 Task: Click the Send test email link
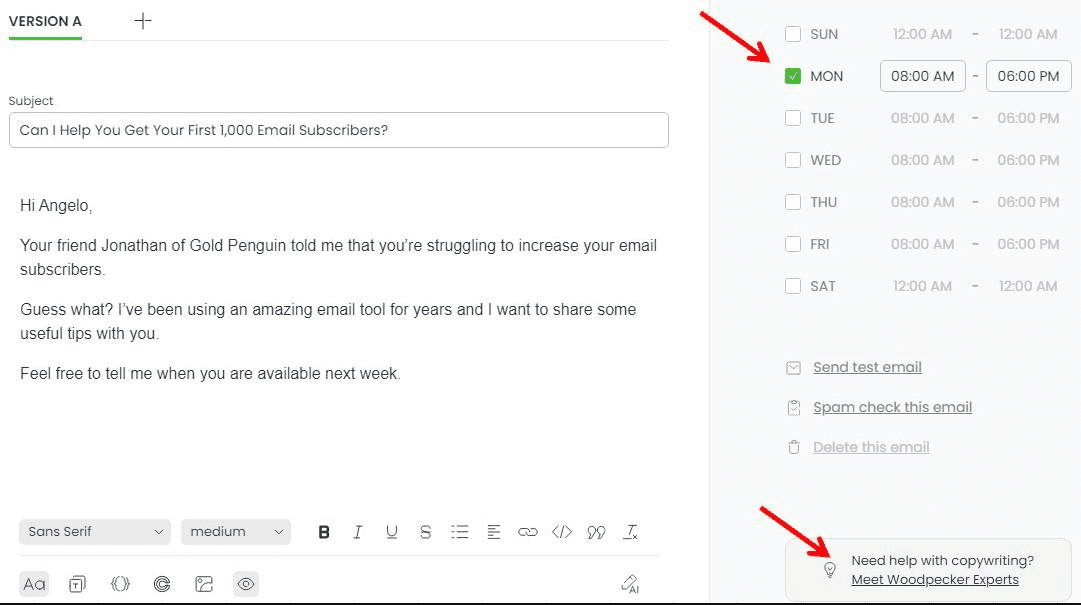pyautogui.click(x=867, y=367)
